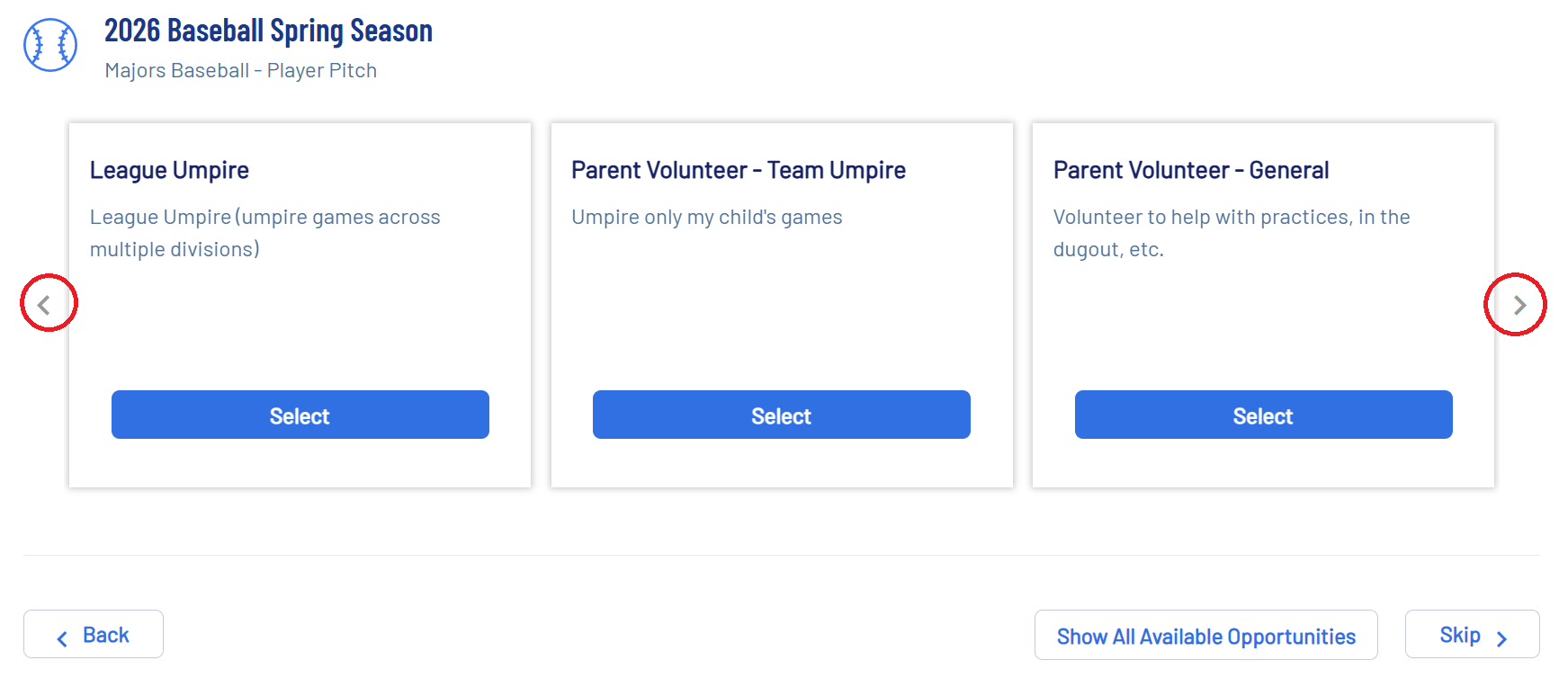Click Majors Baseball - Player Pitch subtitle

[x=240, y=70]
